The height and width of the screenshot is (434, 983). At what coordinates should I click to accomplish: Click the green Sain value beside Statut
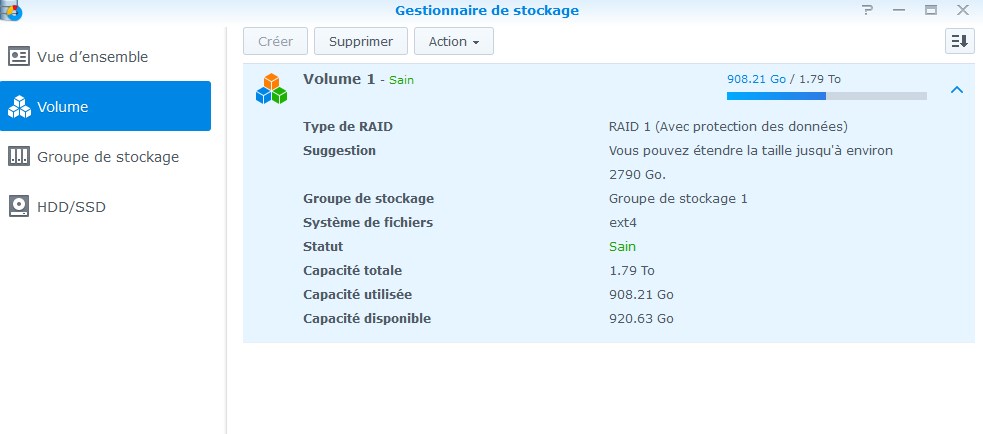pos(622,246)
